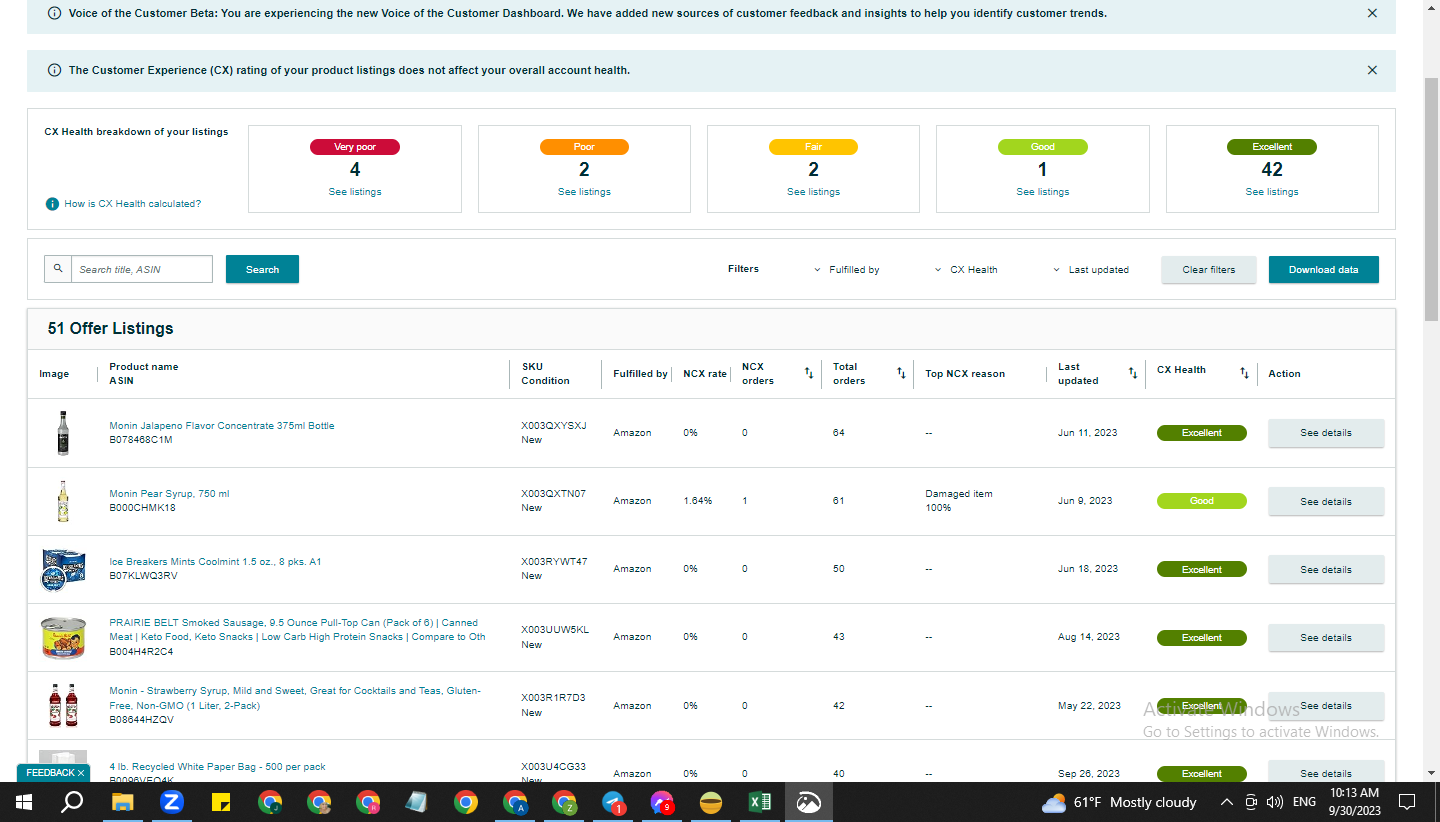This screenshot has height=822, width=1440.
Task: Click "Damaged item 100%" NCX reason
Action: [x=958, y=501]
